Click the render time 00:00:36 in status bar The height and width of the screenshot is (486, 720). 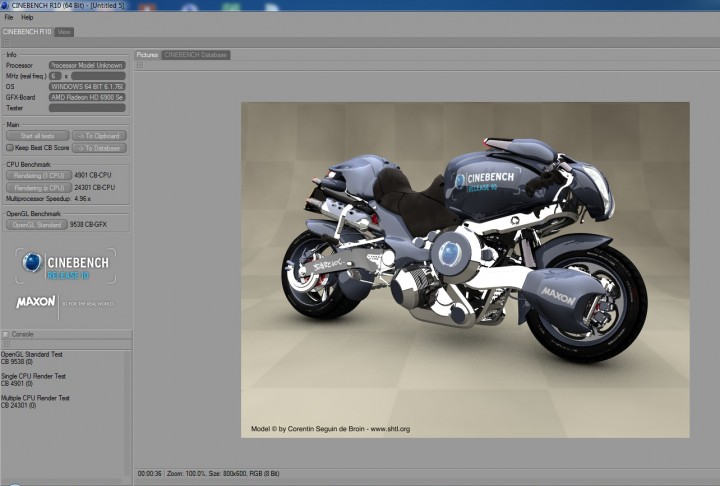click(150, 473)
